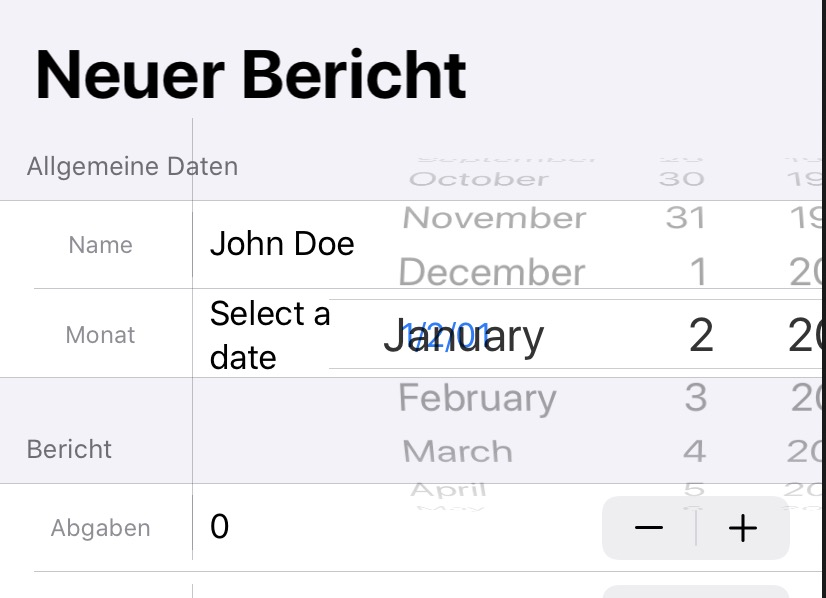Choose March in the month wheel

[x=458, y=450]
